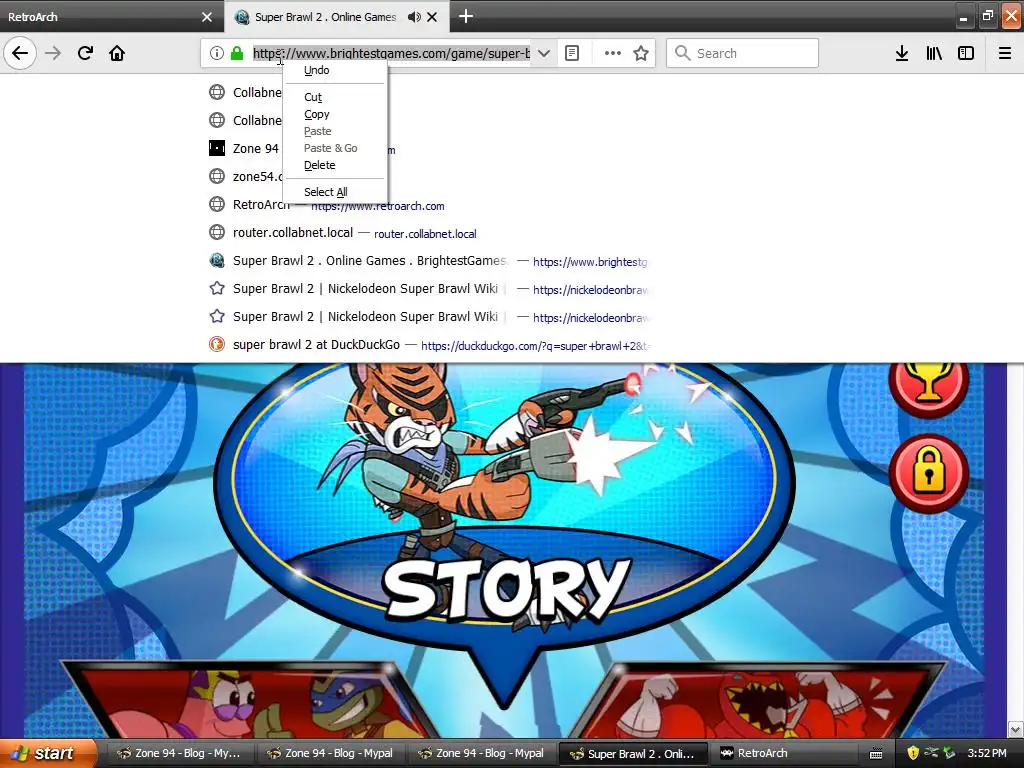The image size is (1024, 768).
Task: Open the downloads panel
Action: pyautogui.click(x=902, y=53)
